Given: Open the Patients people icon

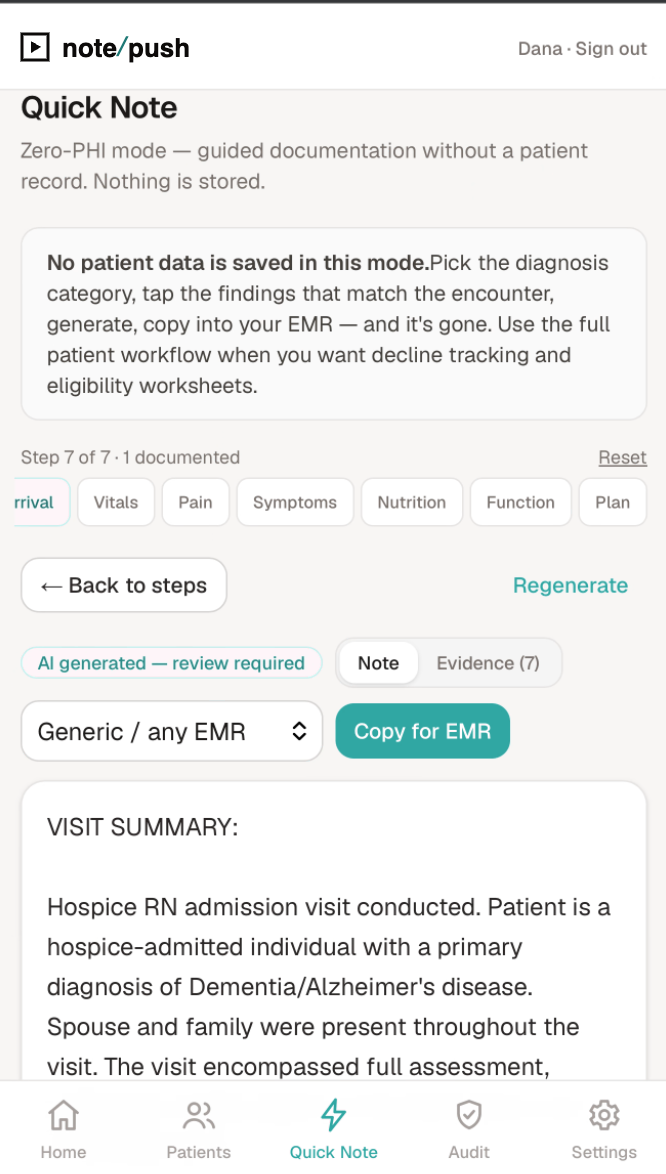Looking at the screenshot, I should (x=198, y=1116).
